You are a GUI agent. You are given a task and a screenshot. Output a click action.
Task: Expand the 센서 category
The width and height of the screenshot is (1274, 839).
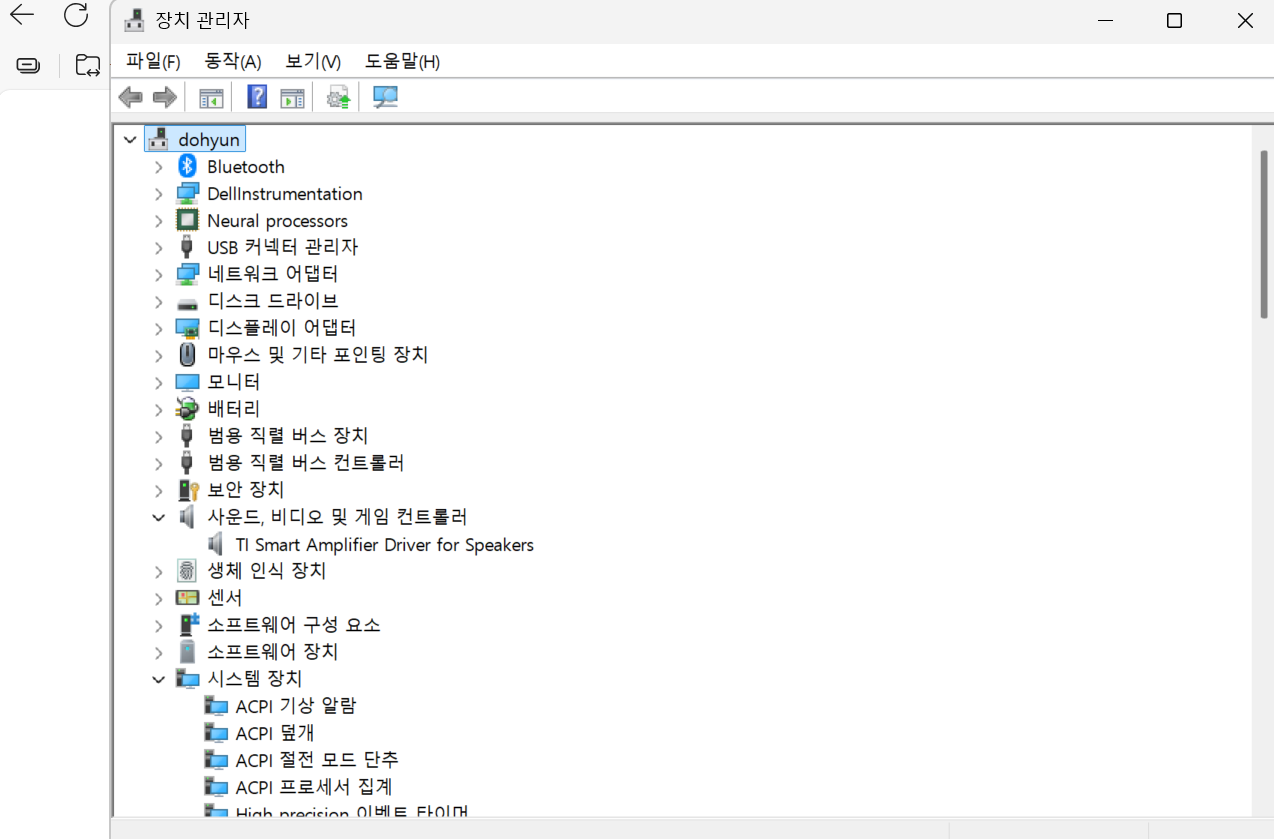(x=158, y=598)
